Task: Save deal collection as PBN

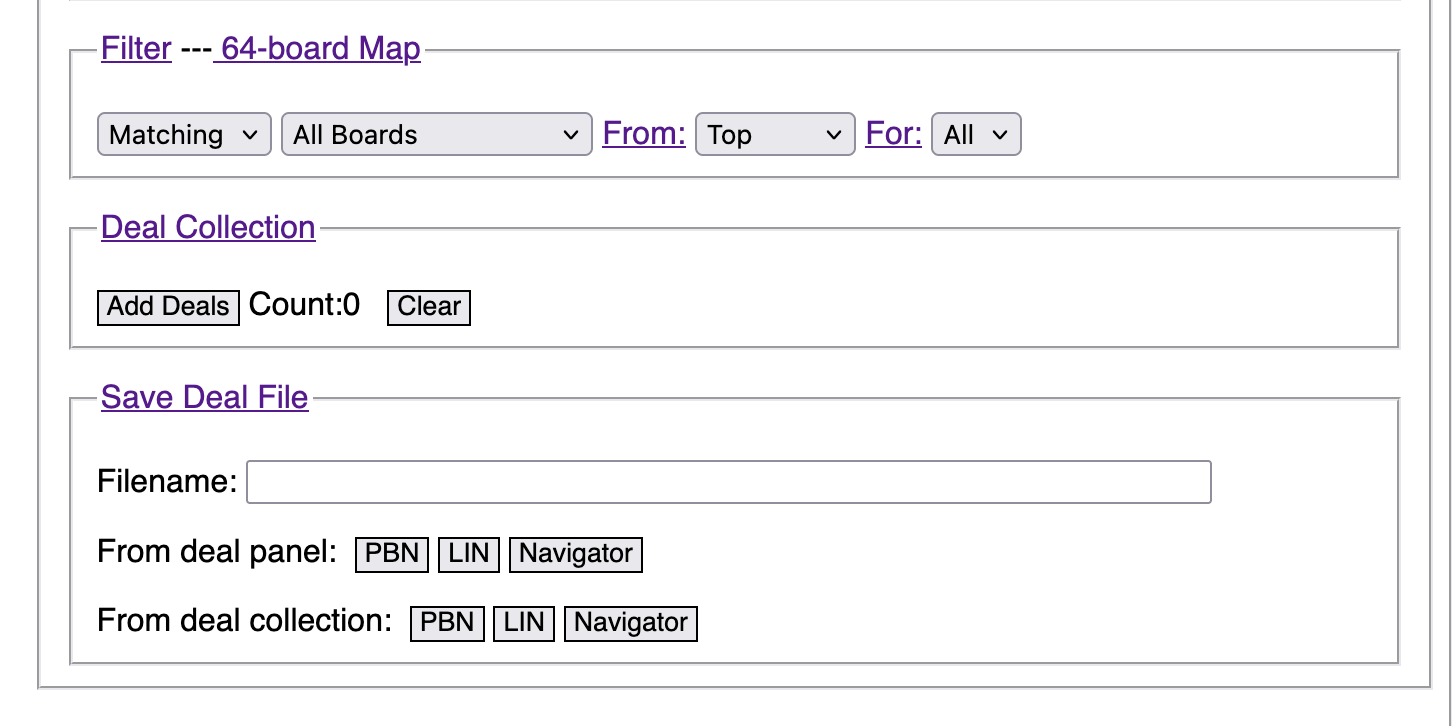Action: coord(447,623)
